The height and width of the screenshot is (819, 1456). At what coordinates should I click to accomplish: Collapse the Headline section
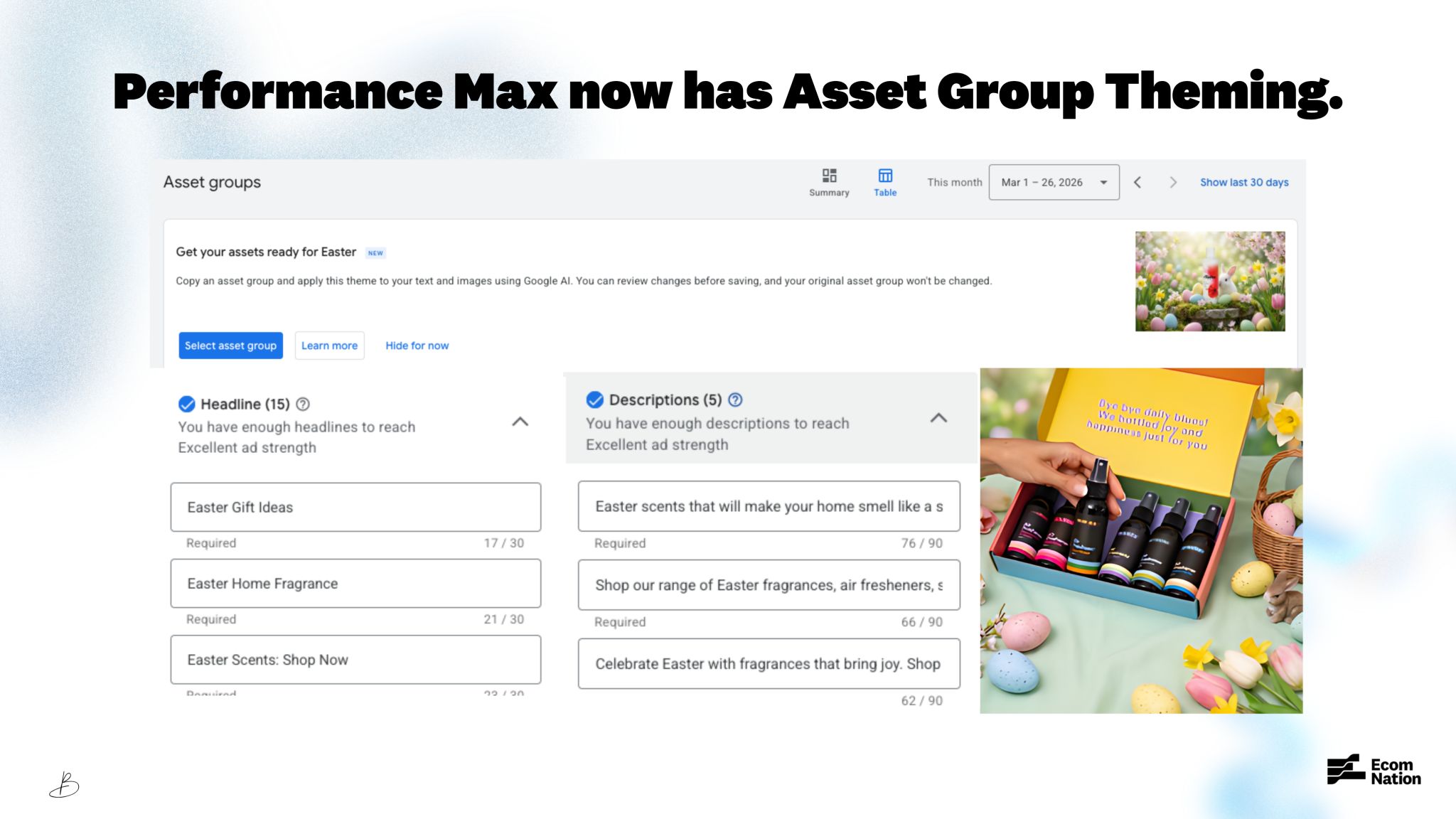tap(520, 422)
